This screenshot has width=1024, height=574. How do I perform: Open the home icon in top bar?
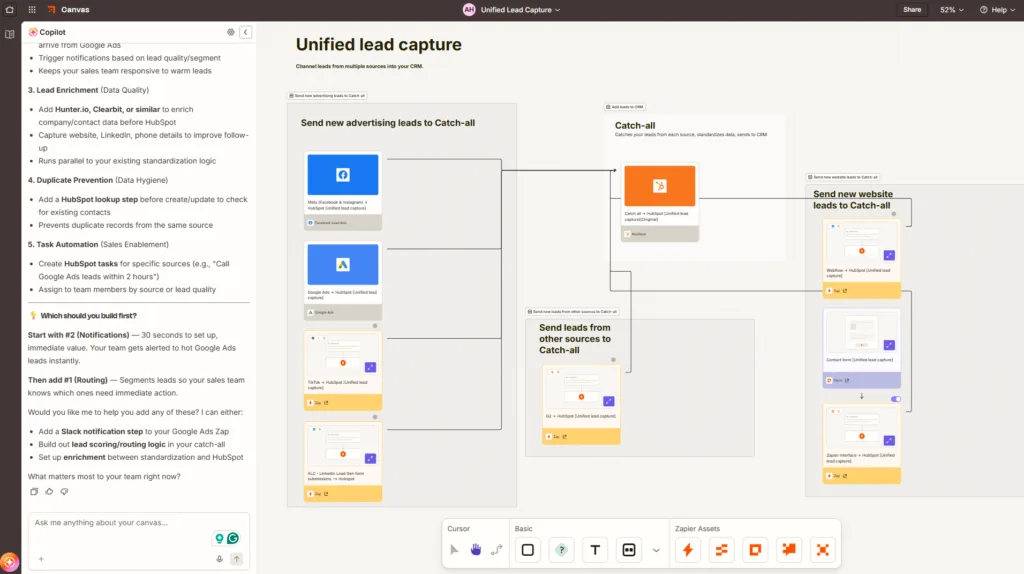pos(9,10)
